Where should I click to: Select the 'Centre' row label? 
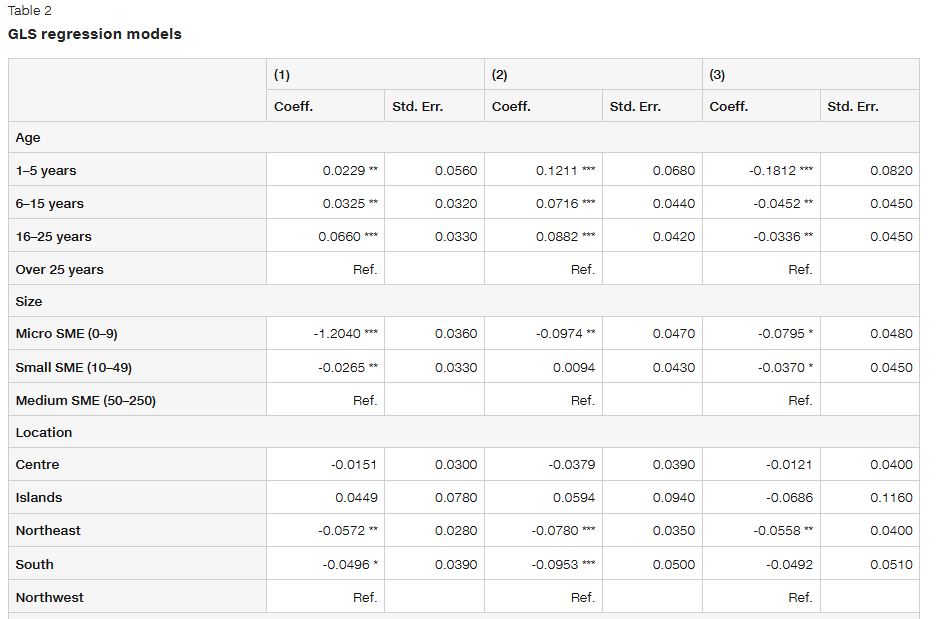(37, 465)
